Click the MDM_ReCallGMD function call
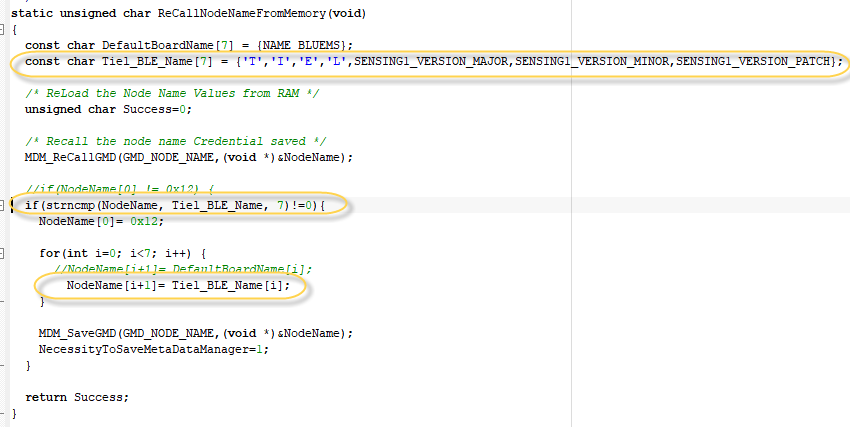850x427 pixels. point(189,158)
